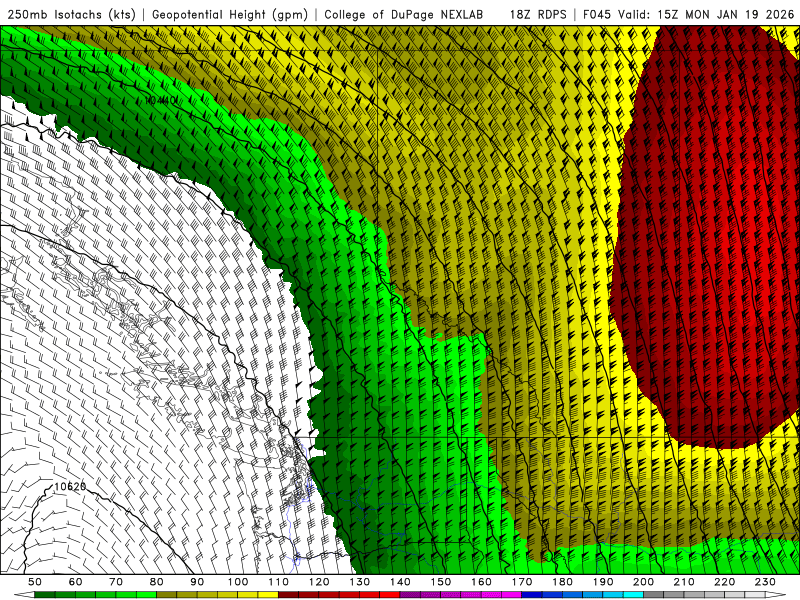
Task: Click the 190 label on the color scale
Action: click(x=603, y=582)
